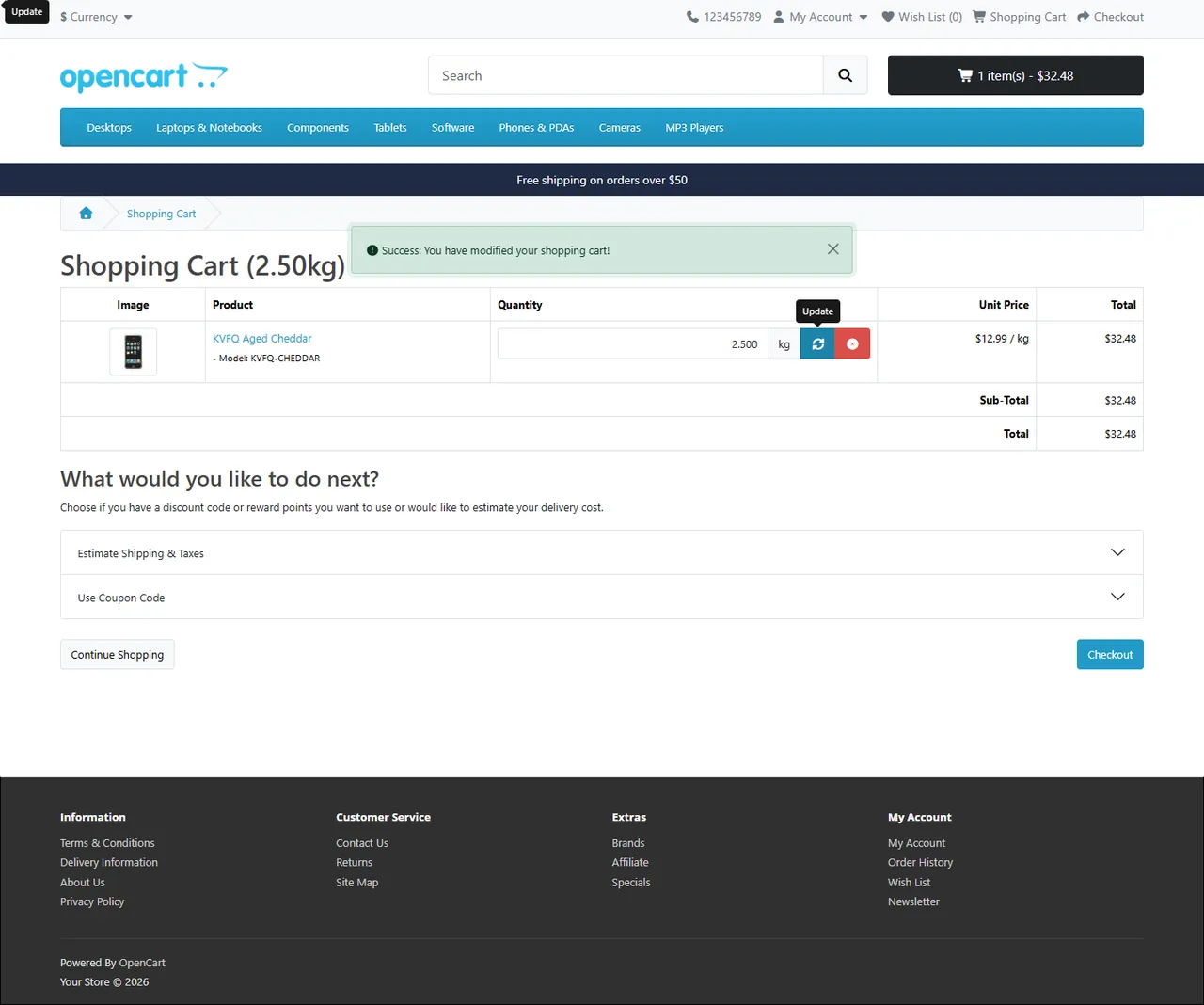Click the quantity field showing 2.500
The image size is (1204, 1005).
(x=633, y=344)
